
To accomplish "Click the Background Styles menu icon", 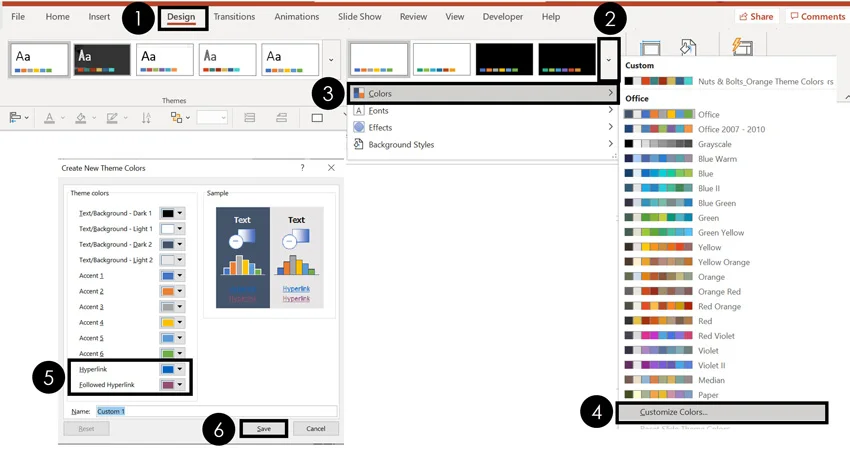I will coord(358,144).
